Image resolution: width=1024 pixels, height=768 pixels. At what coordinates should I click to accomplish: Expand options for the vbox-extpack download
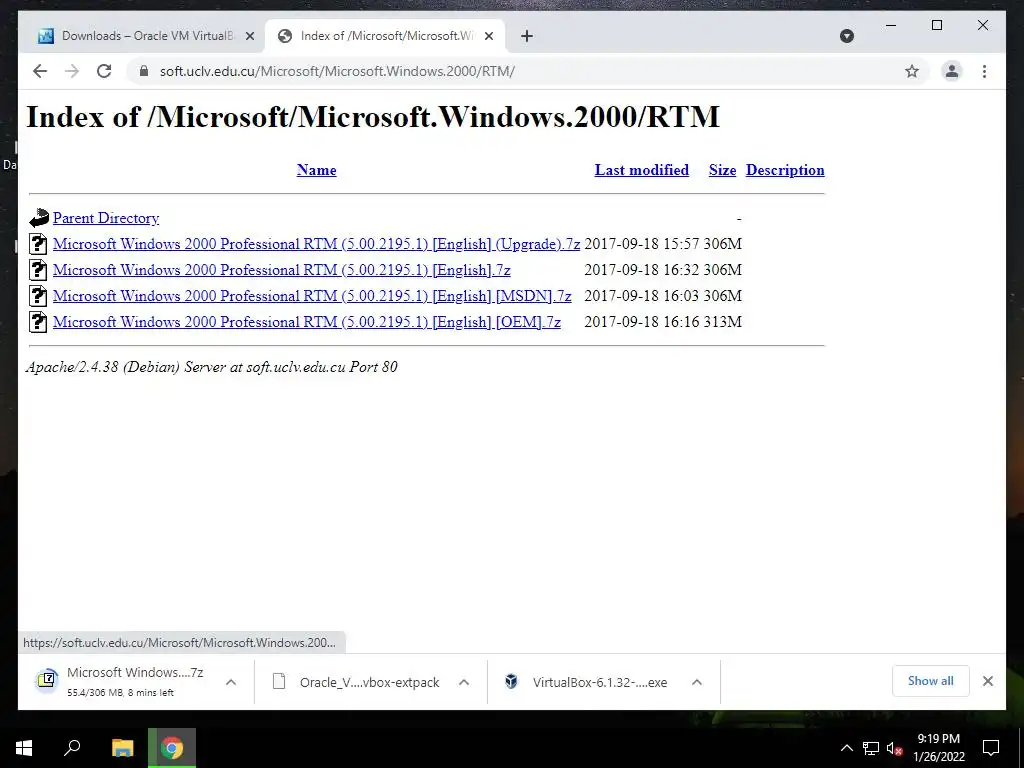pyautogui.click(x=464, y=682)
